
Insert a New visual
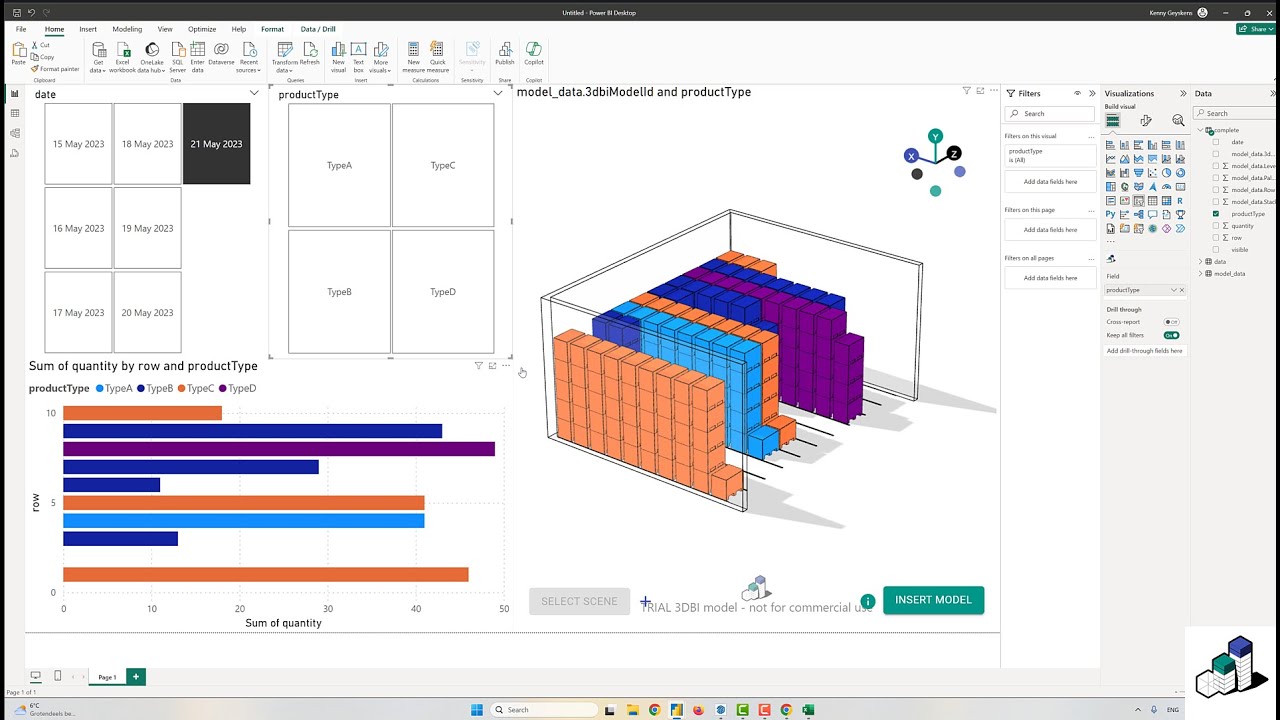coord(338,57)
